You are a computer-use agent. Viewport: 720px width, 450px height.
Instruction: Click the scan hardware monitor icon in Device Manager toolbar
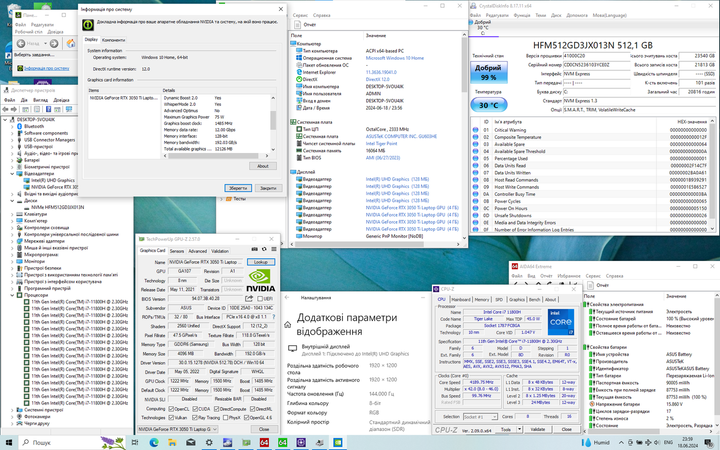coord(69,109)
